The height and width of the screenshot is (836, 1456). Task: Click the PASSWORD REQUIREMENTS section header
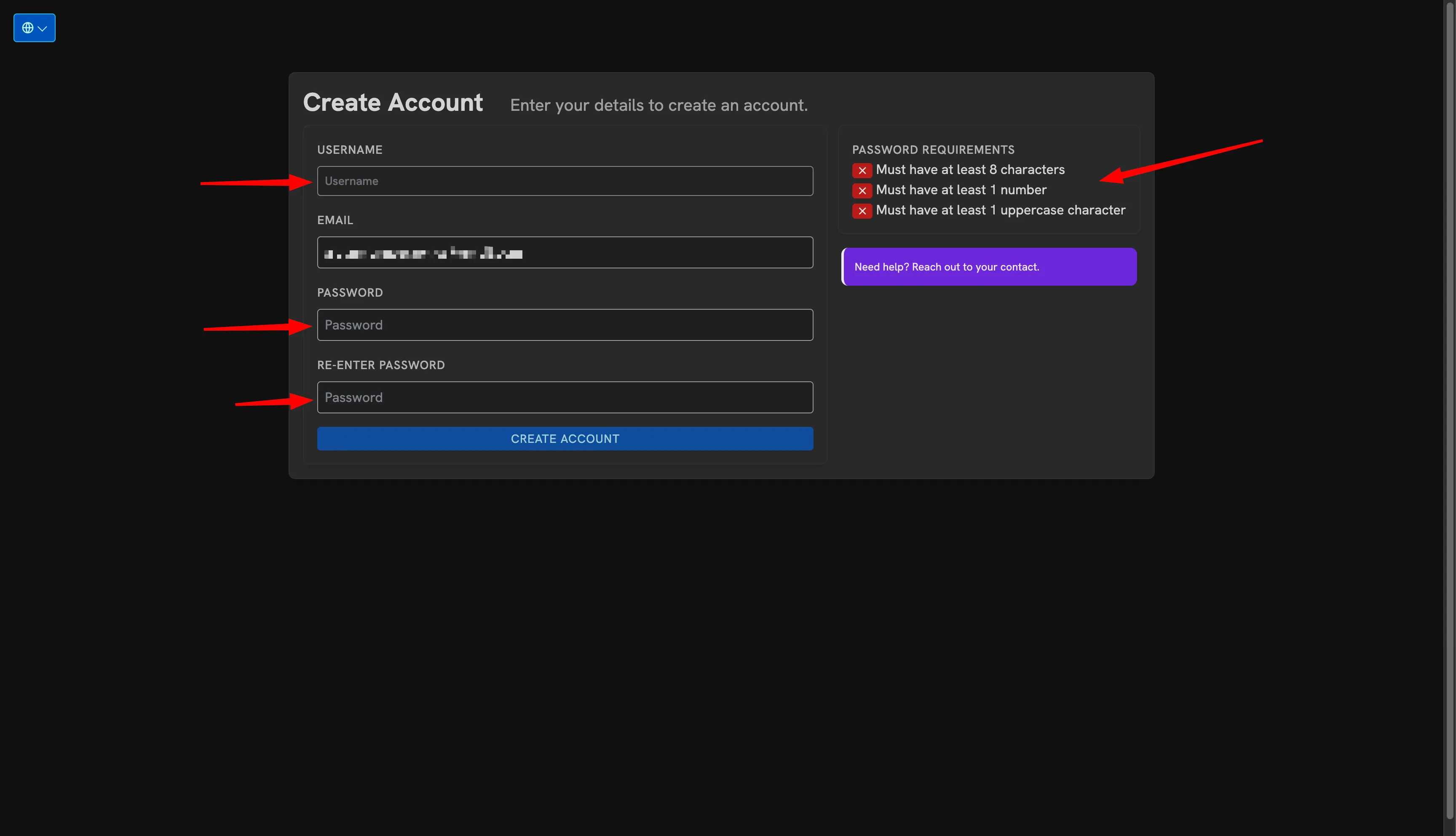933,149
